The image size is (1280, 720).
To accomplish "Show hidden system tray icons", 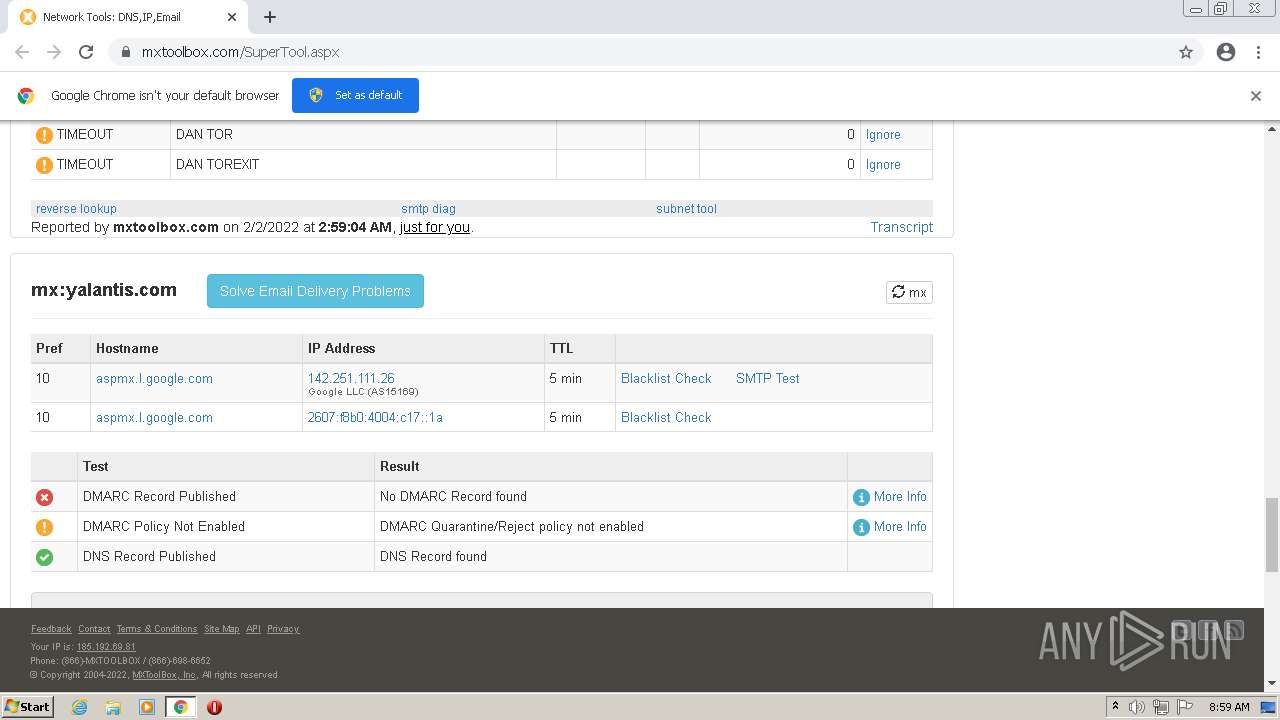I will point(1115,707).
